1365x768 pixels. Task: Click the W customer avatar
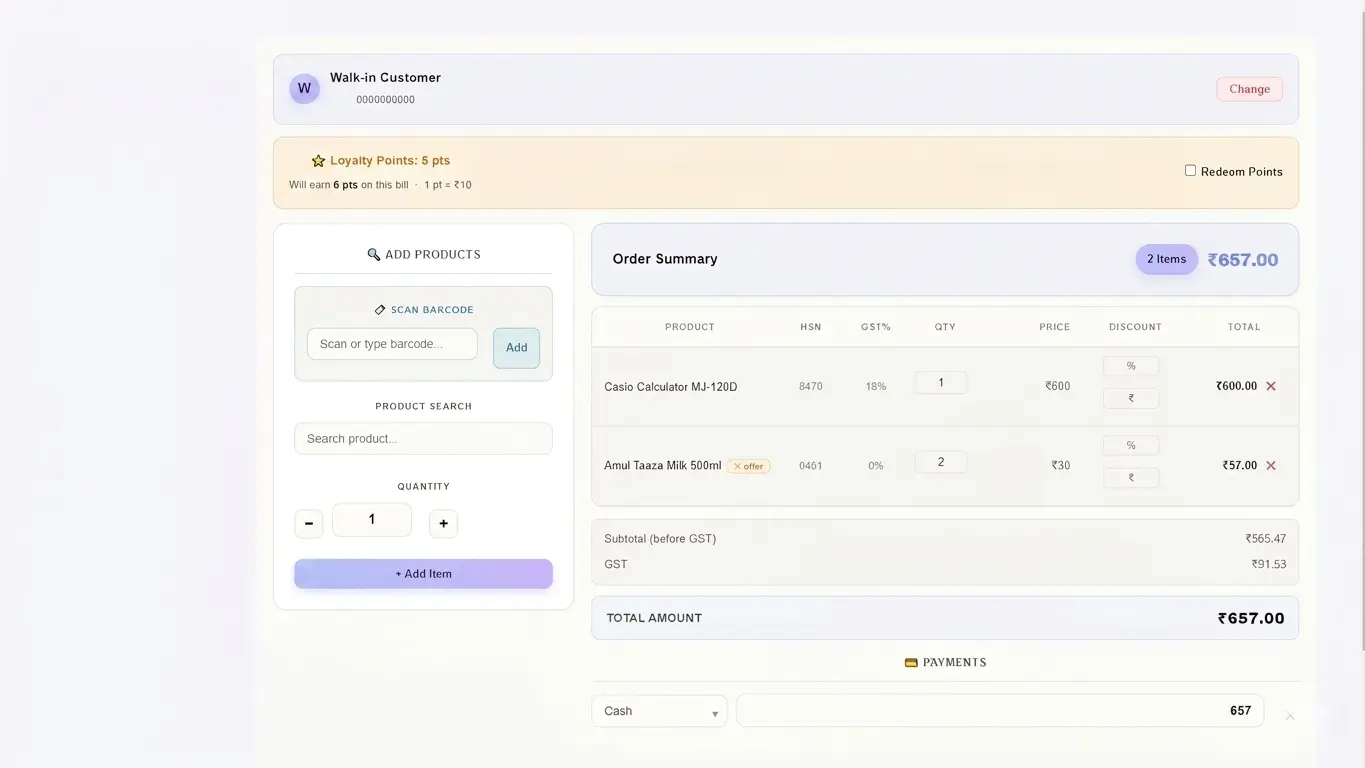point(304,88)
